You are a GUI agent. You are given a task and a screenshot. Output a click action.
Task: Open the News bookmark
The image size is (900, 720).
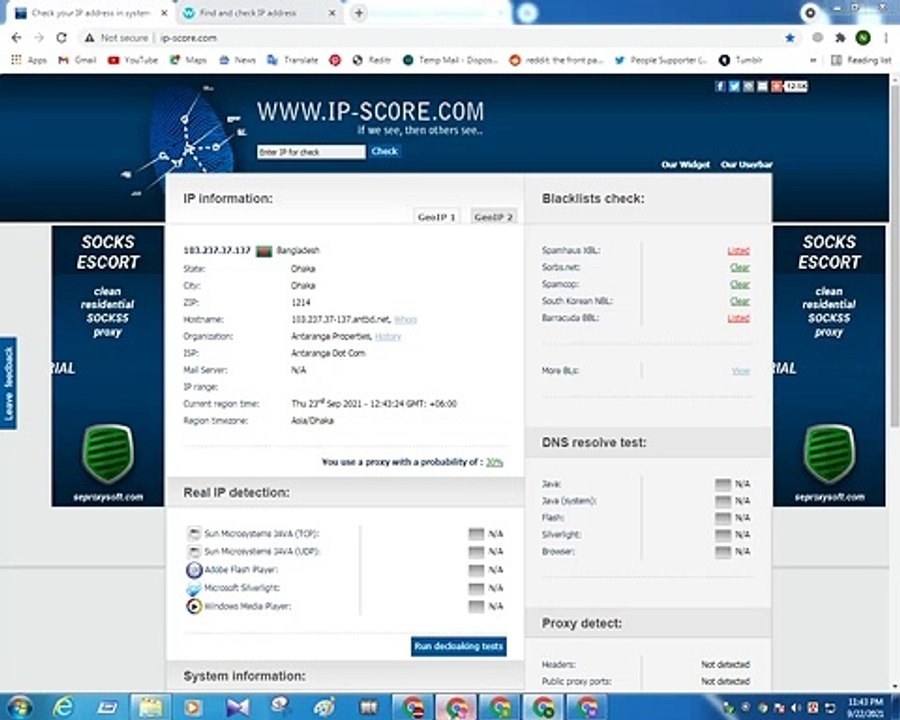(237, 60)
